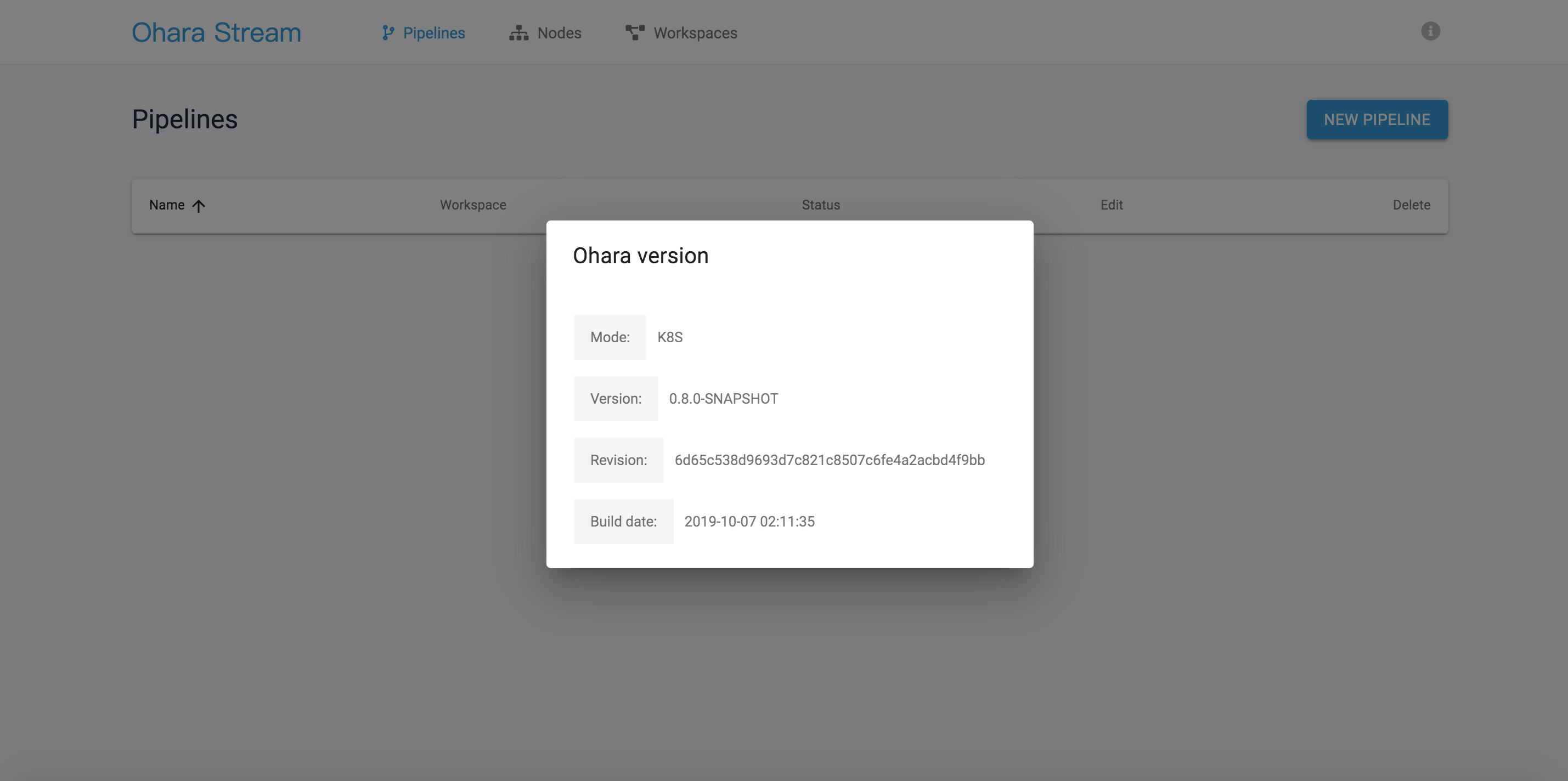1568x781 pixels.
Task: Click the Mode: label
Action: [610, 337]
